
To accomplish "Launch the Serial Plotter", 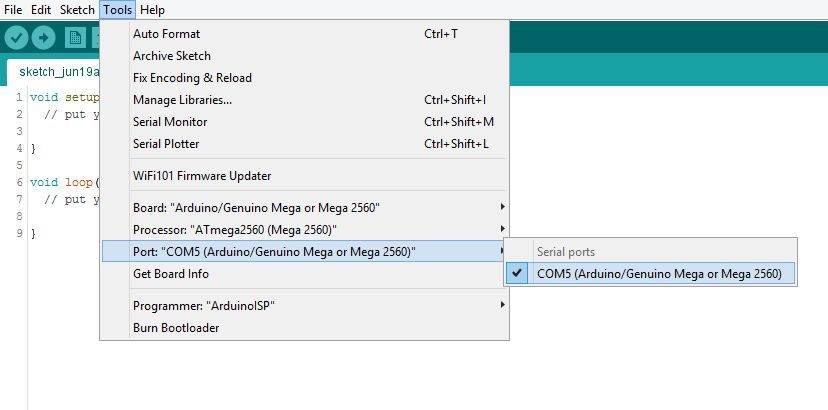I will click(305, 144).
